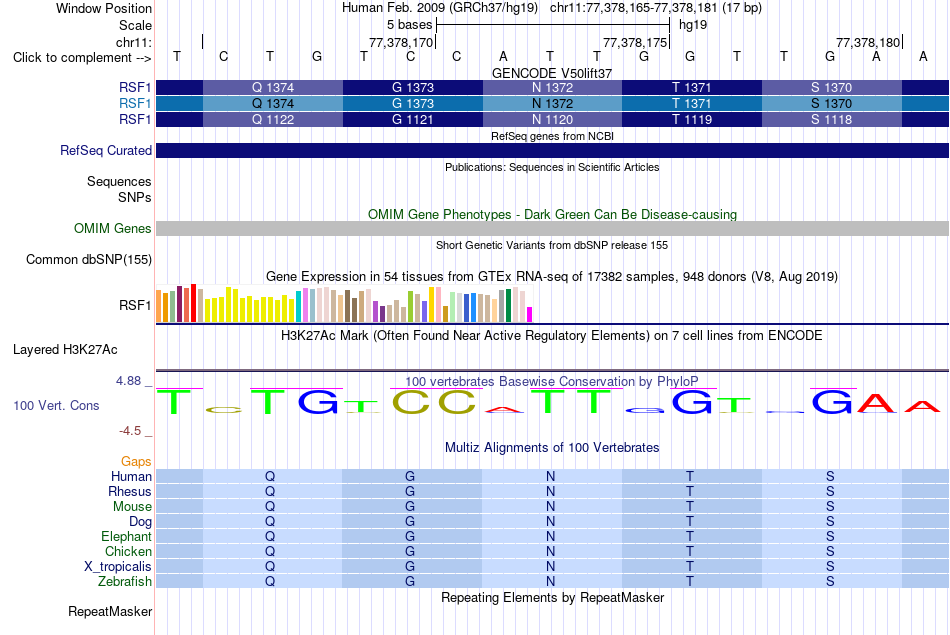
Task: Click 'Short Genetic Variants from dbSNP release 155' title
Action: (x=552, y=245)
